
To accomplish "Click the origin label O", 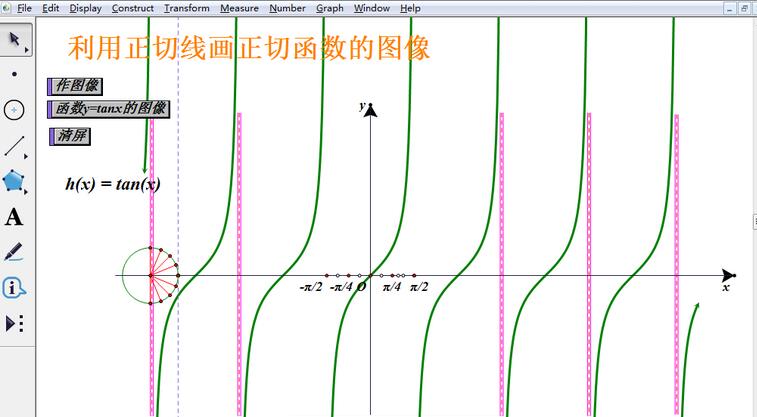I will click(361, 287).
